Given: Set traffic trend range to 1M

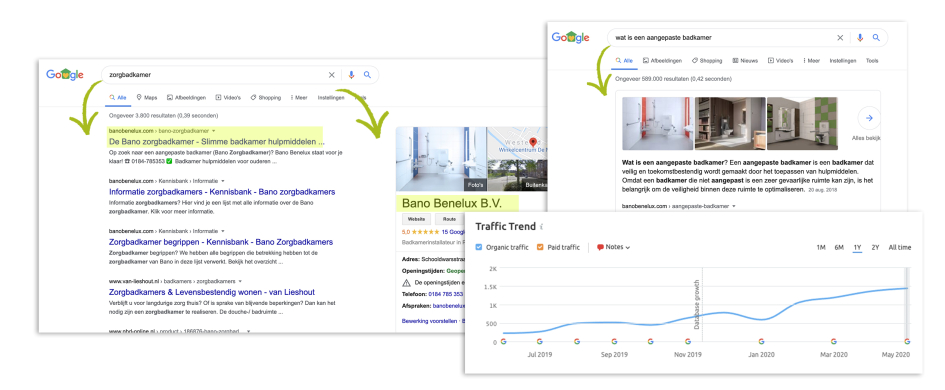Looking at the screenshot, I should (821, 247).
